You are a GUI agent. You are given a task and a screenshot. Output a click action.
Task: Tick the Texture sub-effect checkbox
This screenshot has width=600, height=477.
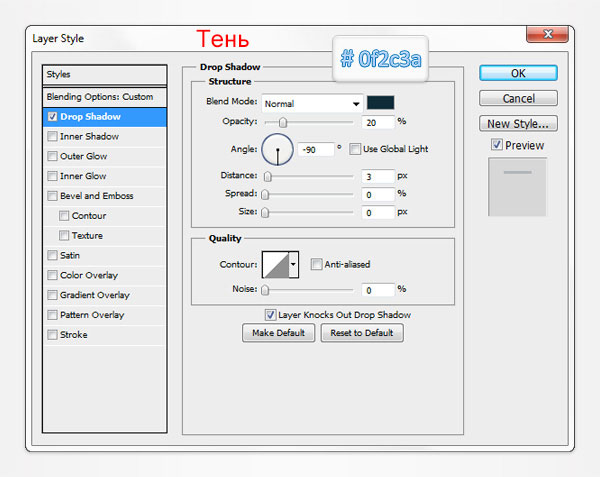click(64, 235)
